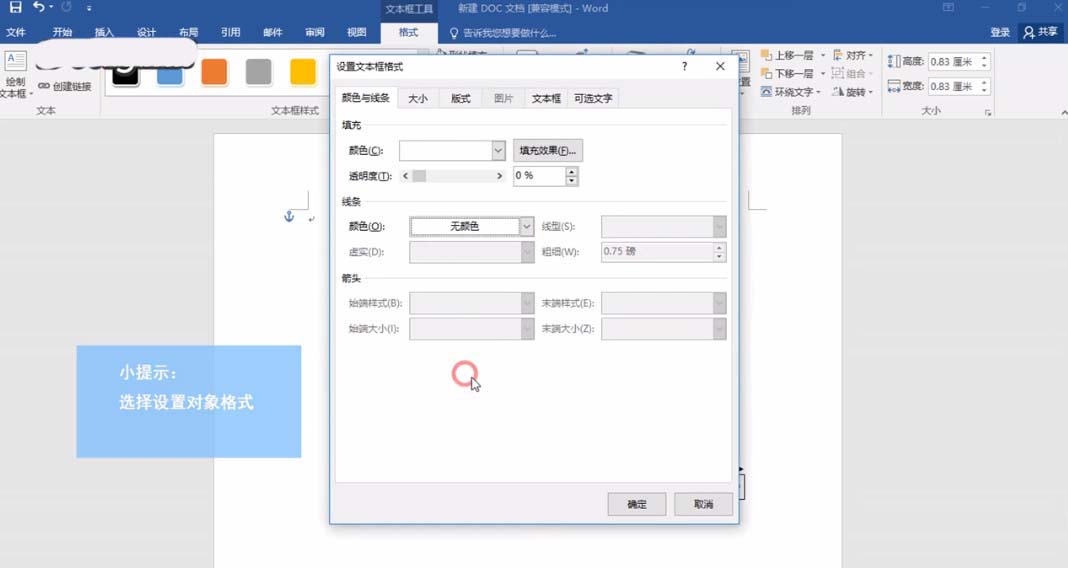The width and height of the screenshot is (1068, 568).
Task: Click the 0 % transparency field
Action: coord(539,176)
